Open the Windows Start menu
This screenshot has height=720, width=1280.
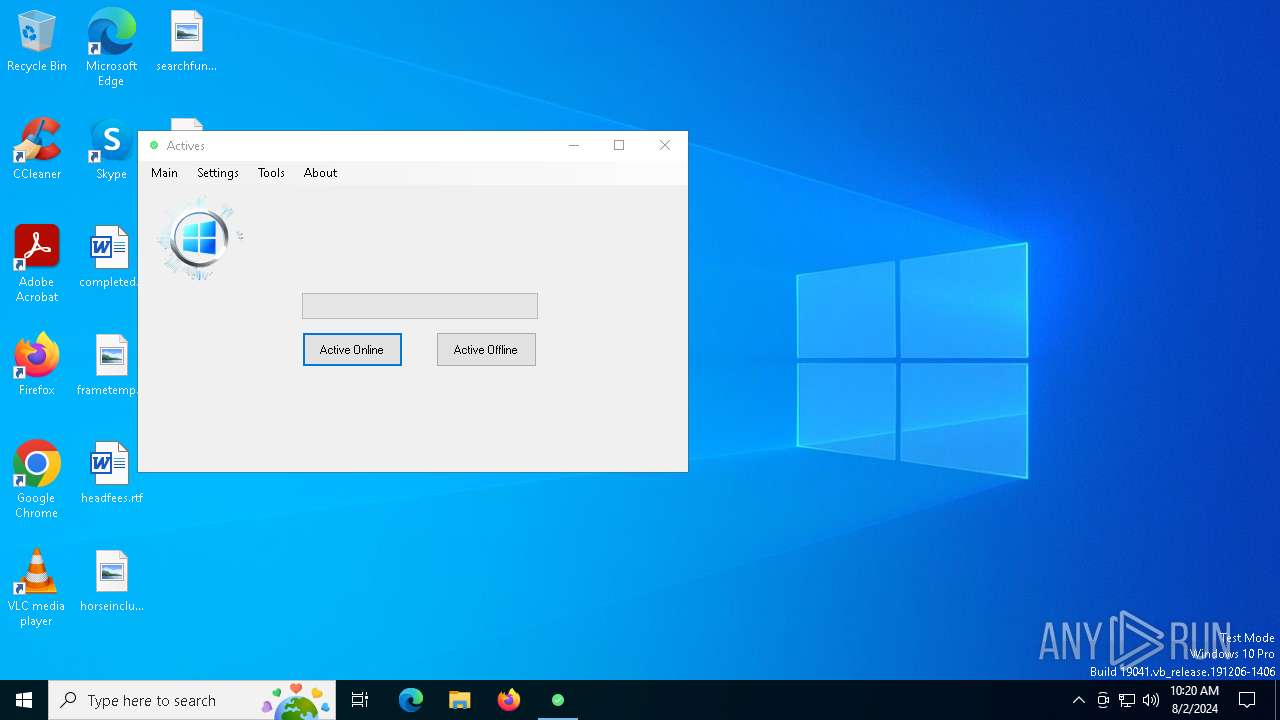tap(24, 700)
